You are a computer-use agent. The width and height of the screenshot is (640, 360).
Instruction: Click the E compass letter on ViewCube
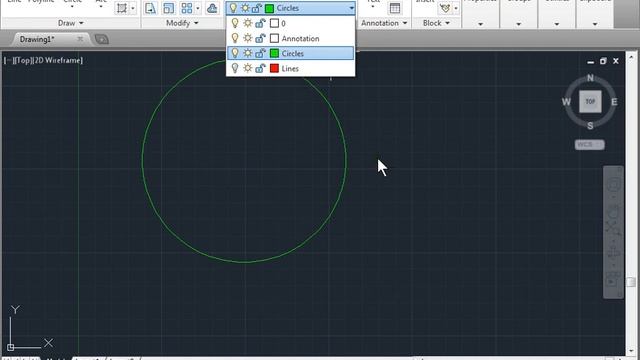pos(614,102)
